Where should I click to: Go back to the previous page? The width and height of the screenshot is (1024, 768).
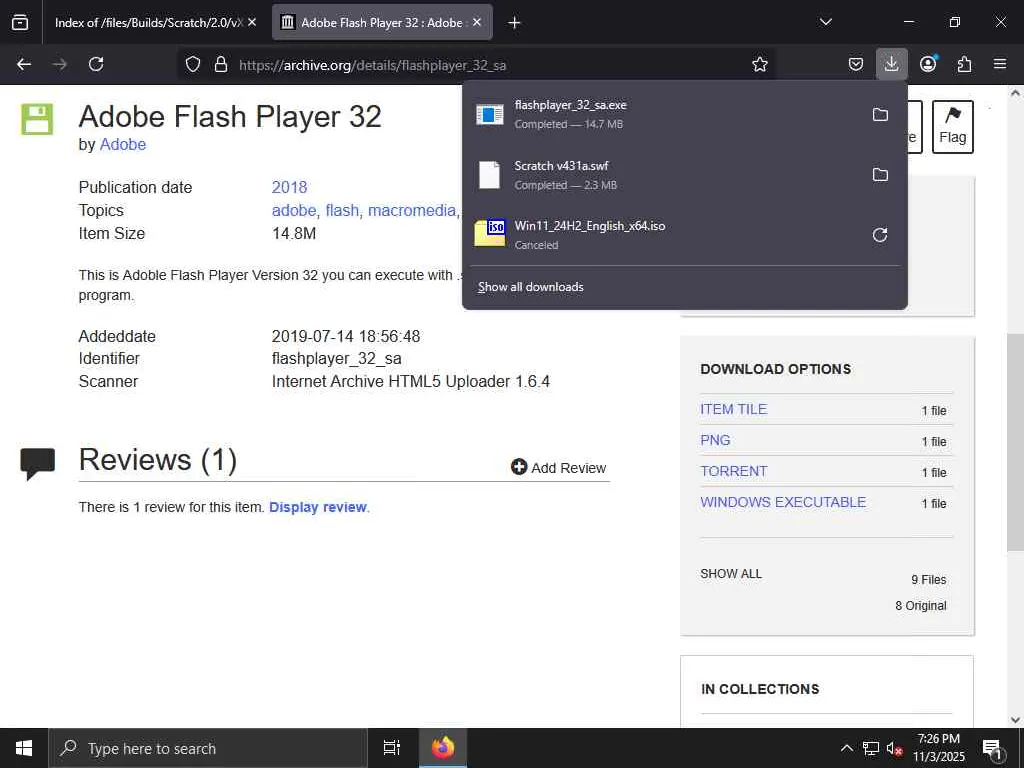click(x=24, y=64)
